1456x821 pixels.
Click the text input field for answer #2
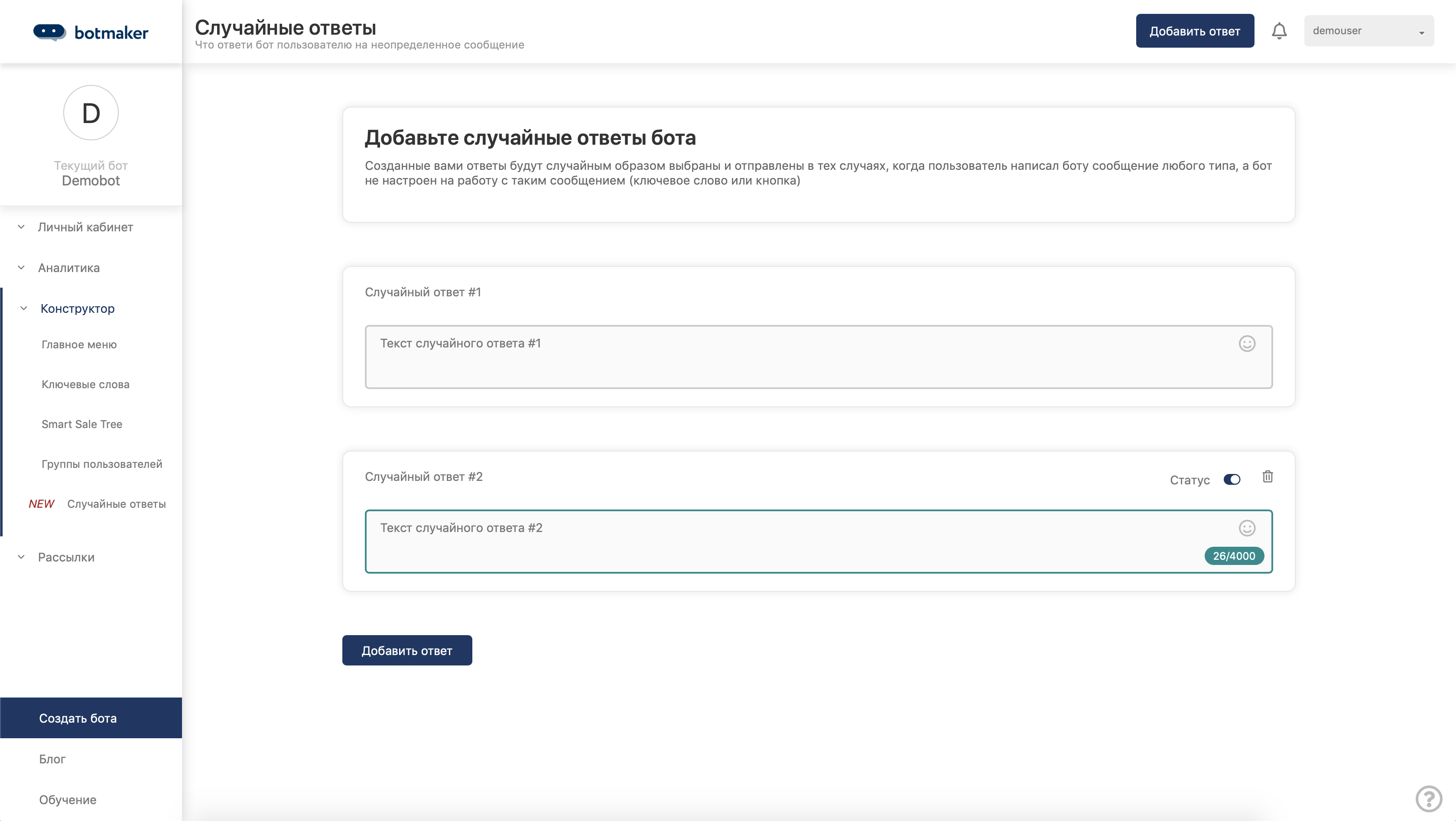818,540
